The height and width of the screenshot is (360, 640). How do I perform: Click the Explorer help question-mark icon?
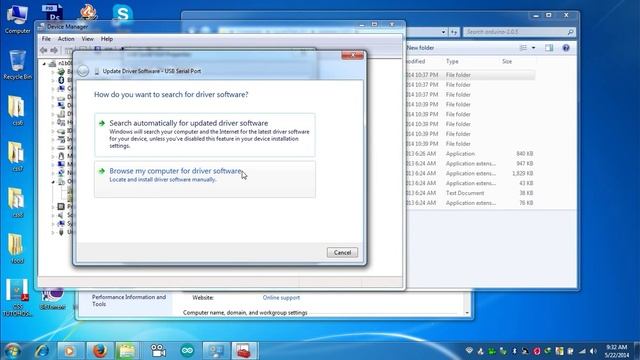coord(566,48)
